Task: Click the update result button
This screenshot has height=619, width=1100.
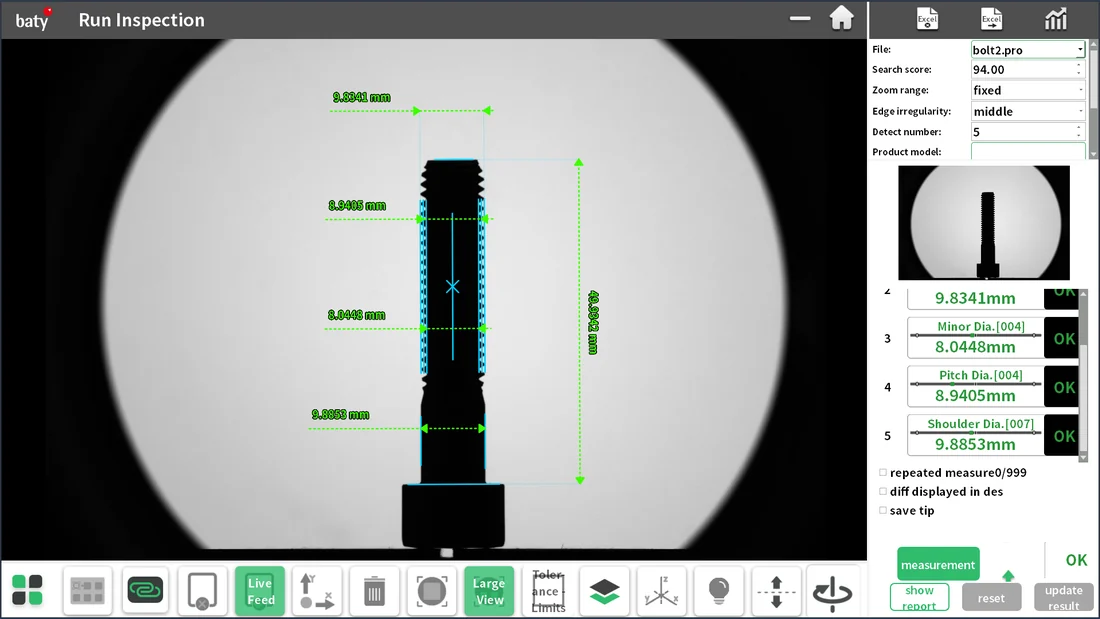Action: tap(1064, 597)
